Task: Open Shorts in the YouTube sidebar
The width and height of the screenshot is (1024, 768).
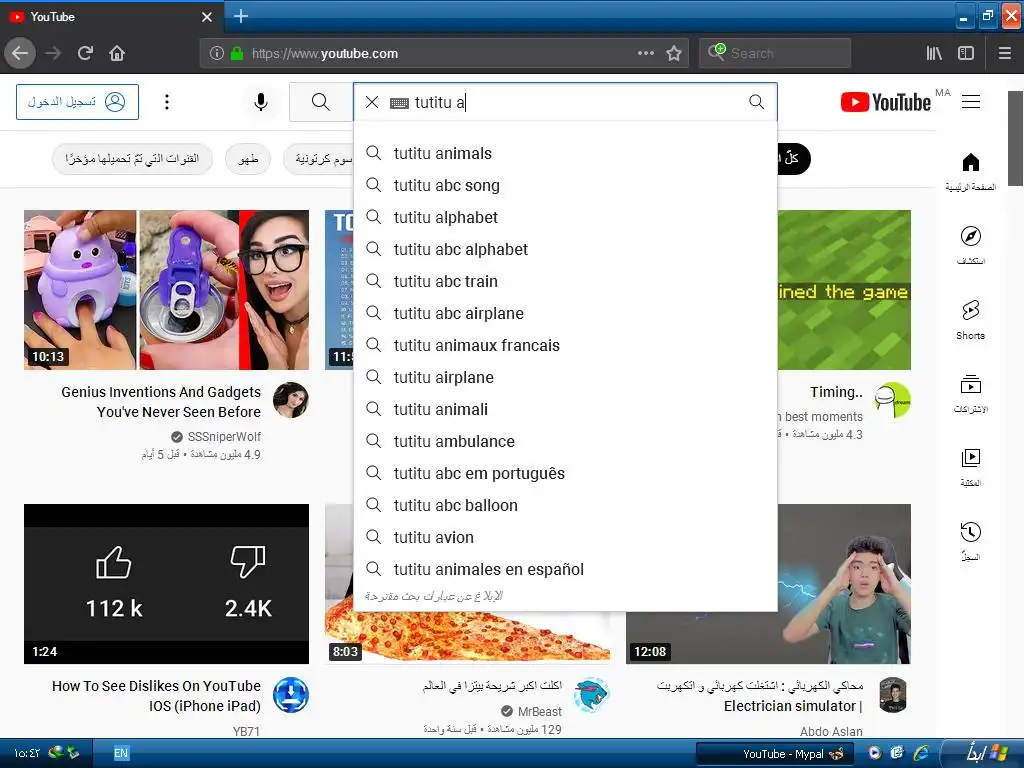Action: point(971,319)
